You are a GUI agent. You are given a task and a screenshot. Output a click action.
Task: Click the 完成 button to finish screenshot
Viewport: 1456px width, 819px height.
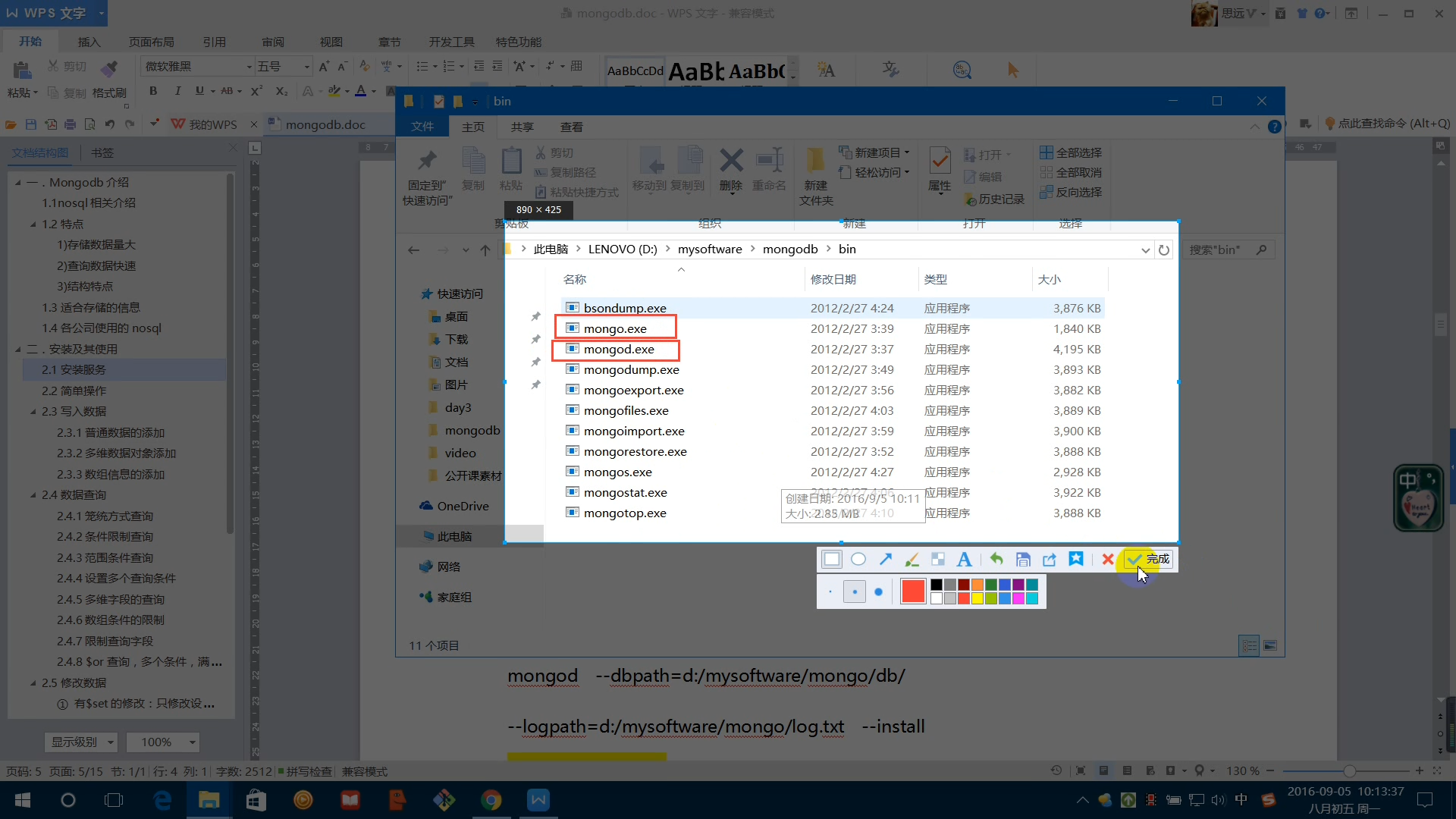pyautogui.click(x=1149, y=559)
